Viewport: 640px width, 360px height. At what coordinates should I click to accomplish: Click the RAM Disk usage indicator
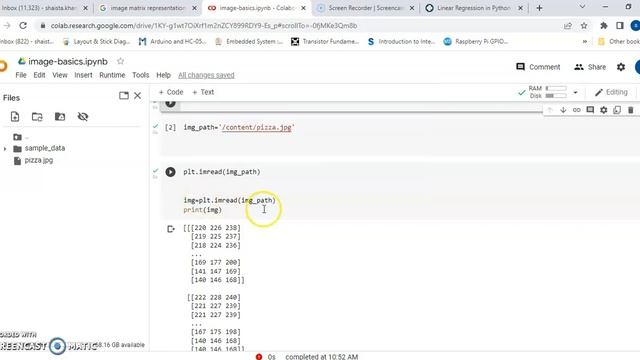[x=548, y=92]
